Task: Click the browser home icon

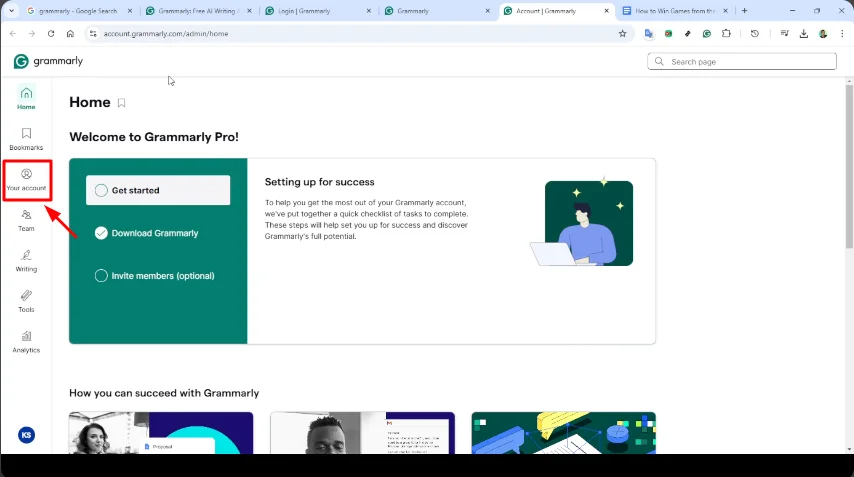Action: pyautogui.click(x=70, y=34)
